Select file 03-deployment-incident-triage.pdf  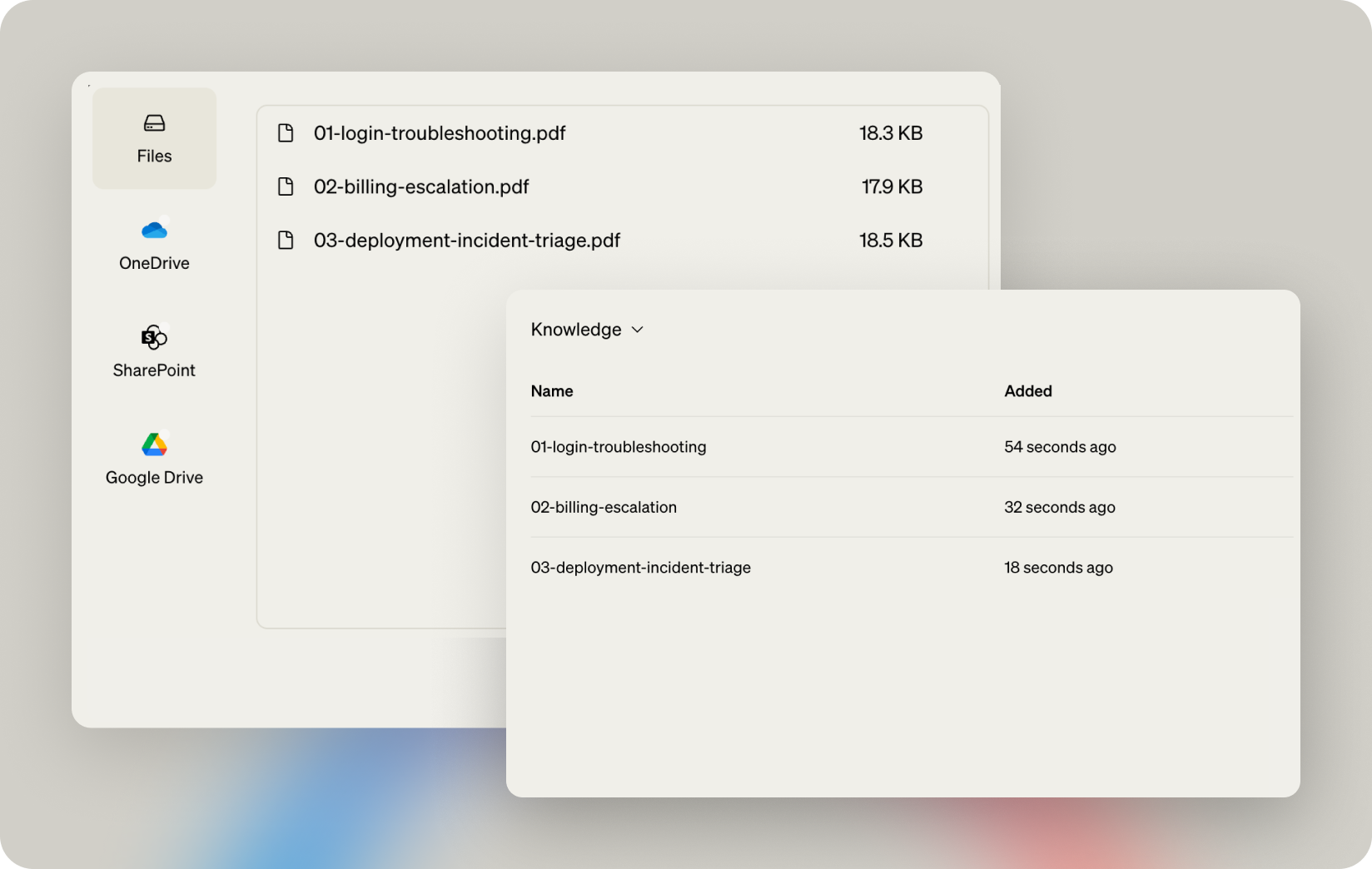pyautogui.click(x=467, y=241)
